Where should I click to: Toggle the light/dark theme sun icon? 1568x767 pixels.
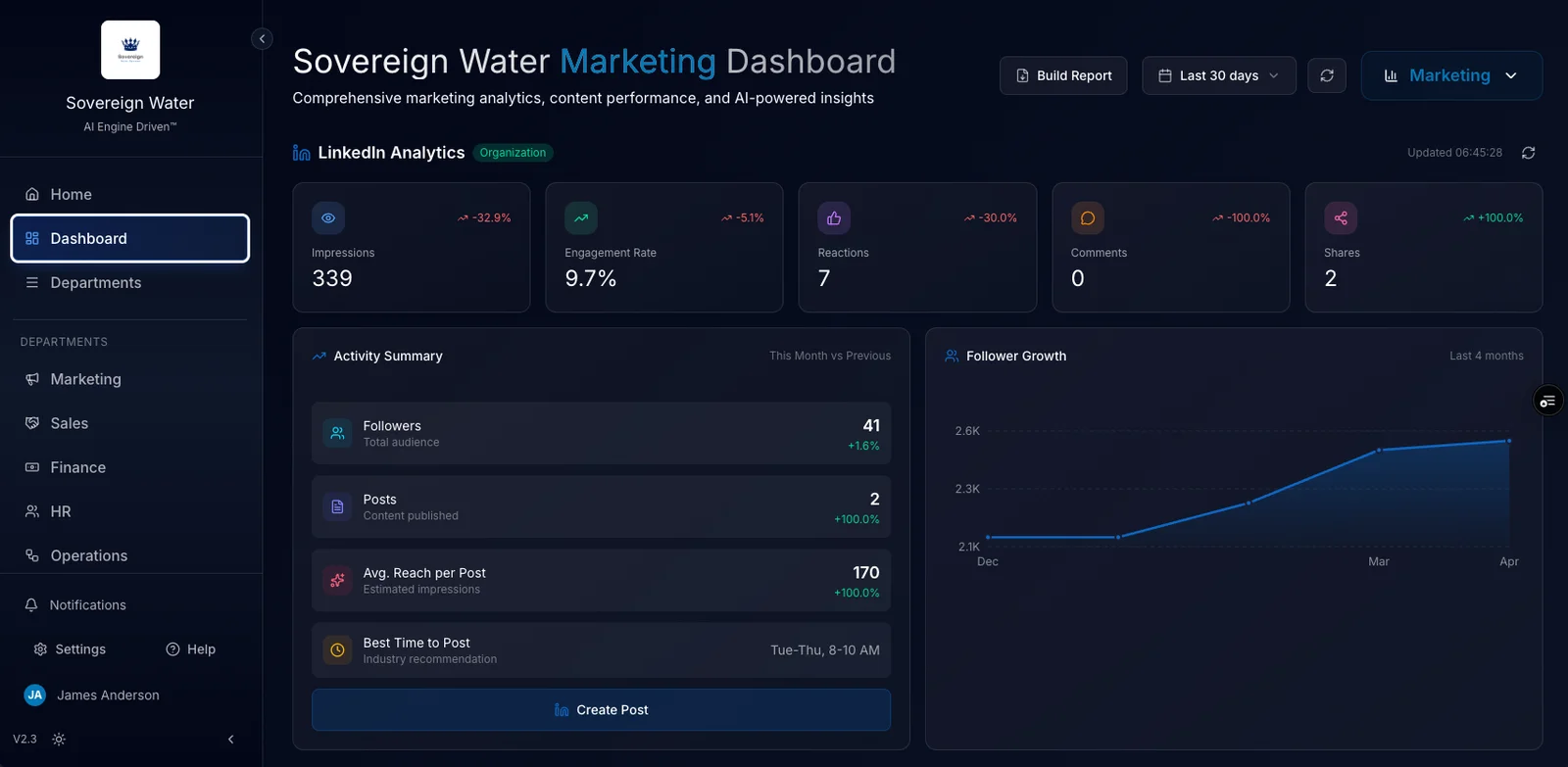click(59, 740)
